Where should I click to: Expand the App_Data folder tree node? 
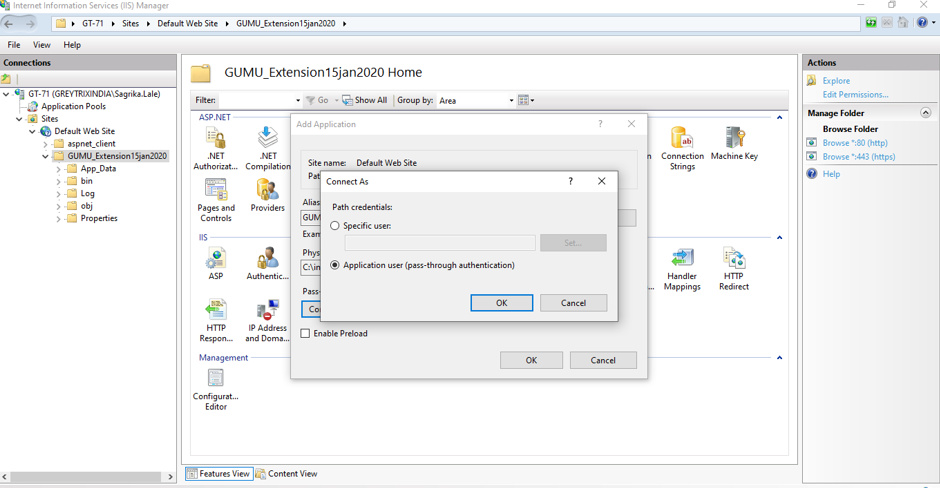(x=59, y=169)
